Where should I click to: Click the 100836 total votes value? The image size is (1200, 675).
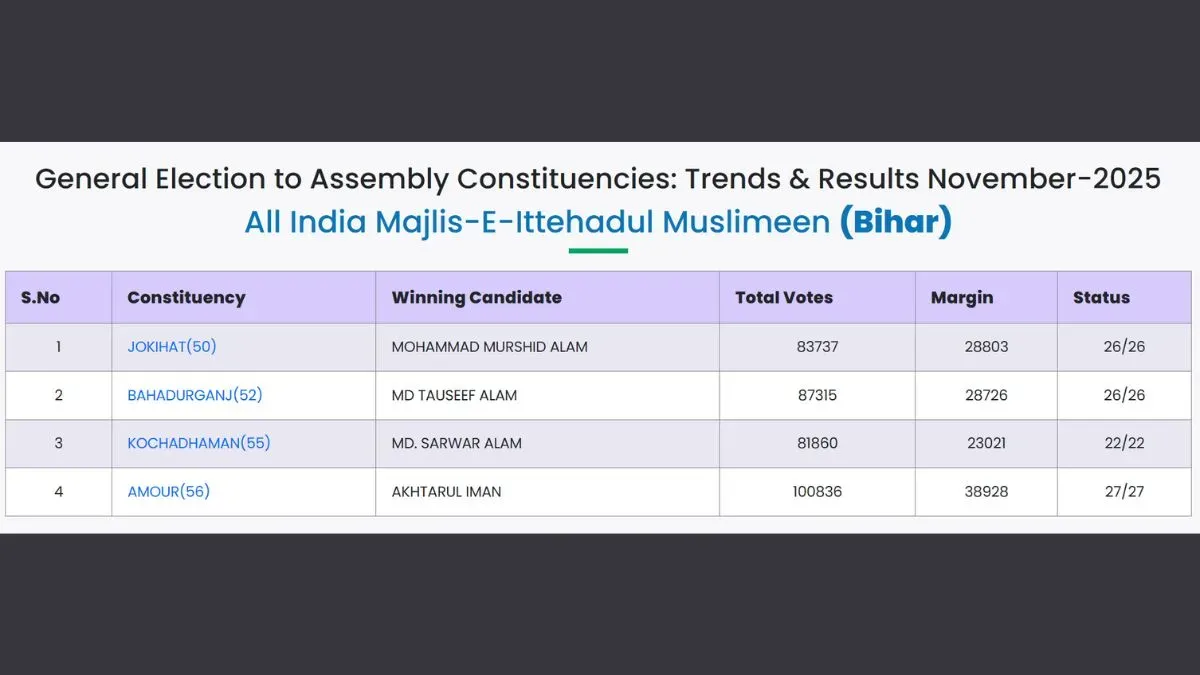[x=816, y=491]
